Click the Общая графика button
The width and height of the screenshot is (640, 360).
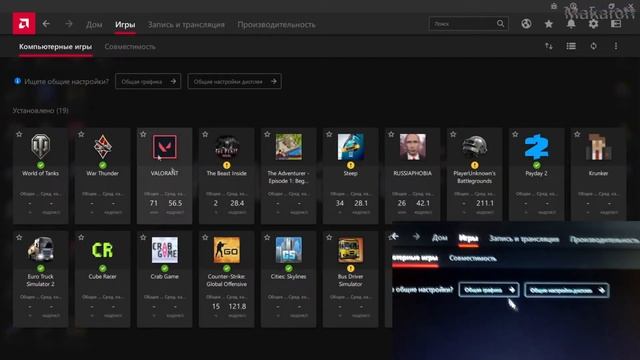pos(148,81)
